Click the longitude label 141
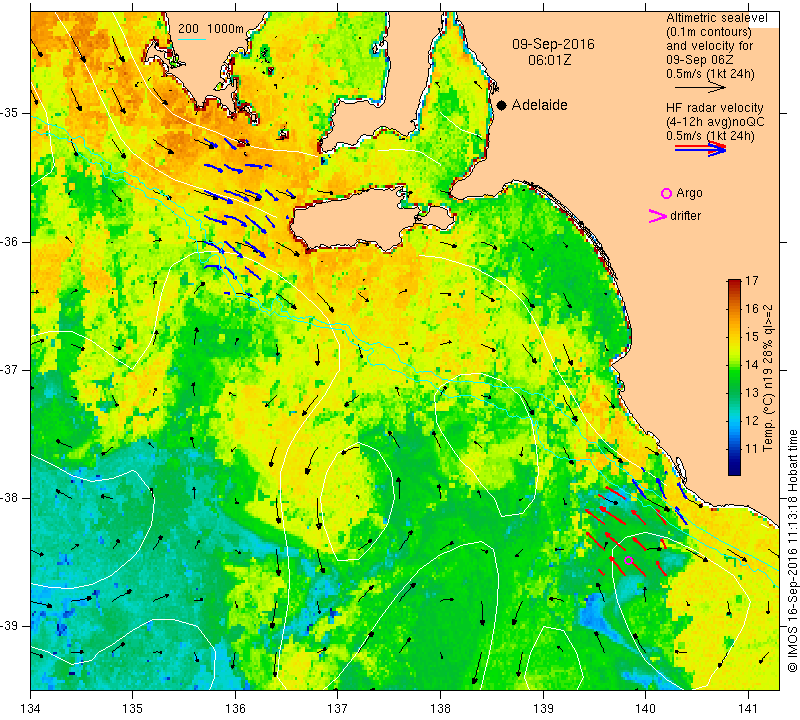 (x=748, y=709)
